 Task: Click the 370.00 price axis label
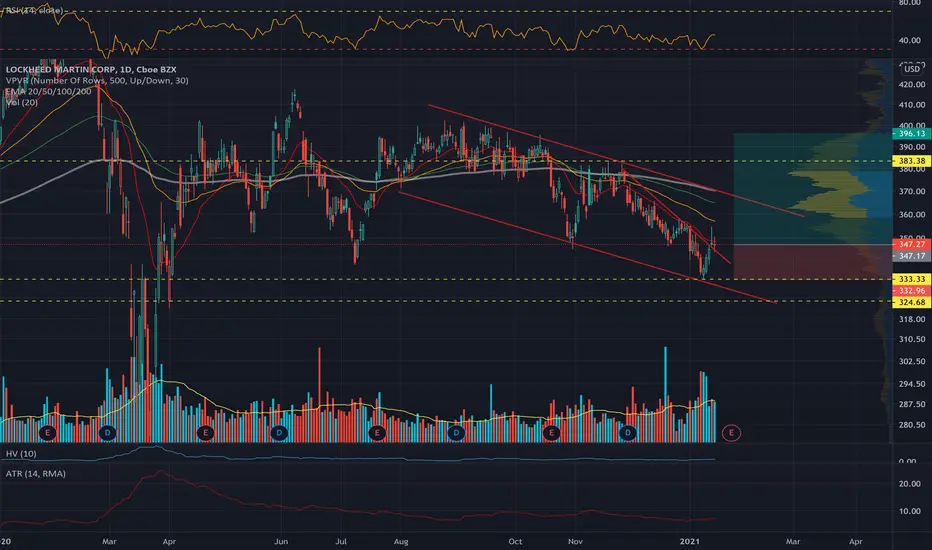point(912,191)
